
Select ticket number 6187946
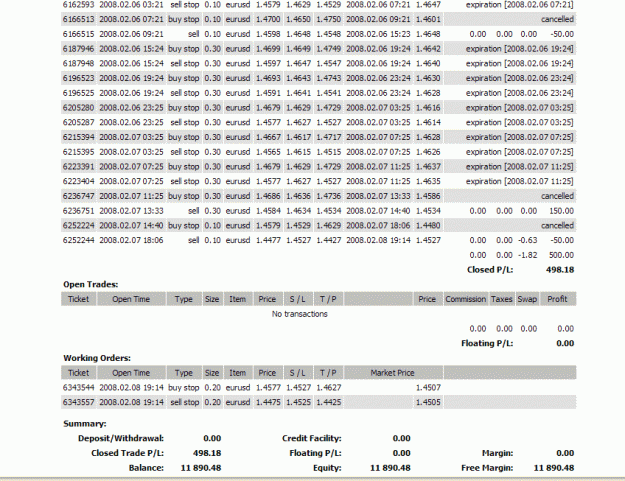pos(79,49)
